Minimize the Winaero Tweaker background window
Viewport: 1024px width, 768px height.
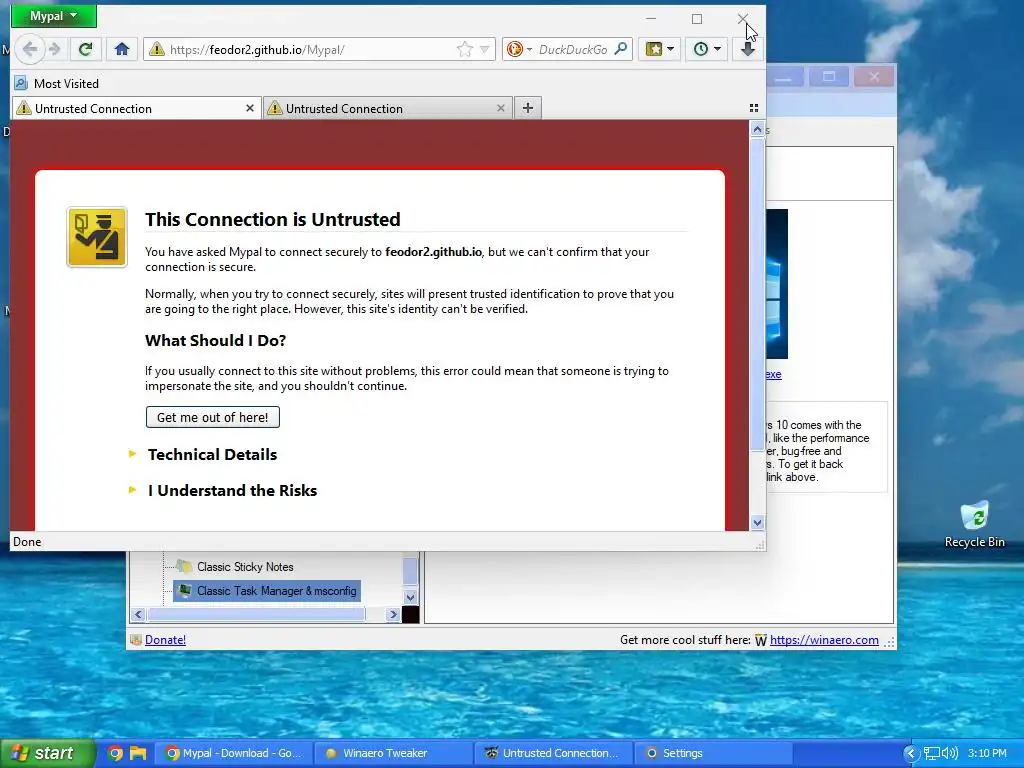pos(784,77)
